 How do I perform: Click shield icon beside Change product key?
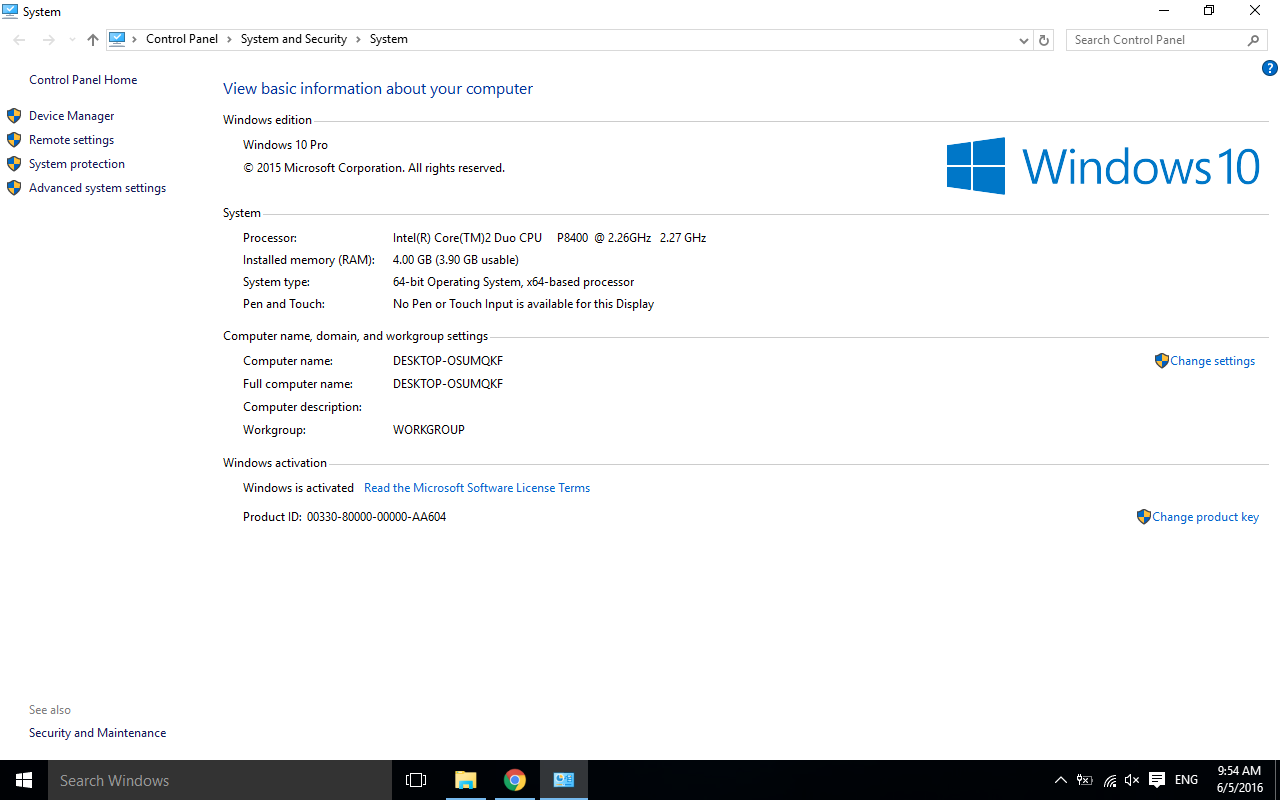[x=1143, y=517]
